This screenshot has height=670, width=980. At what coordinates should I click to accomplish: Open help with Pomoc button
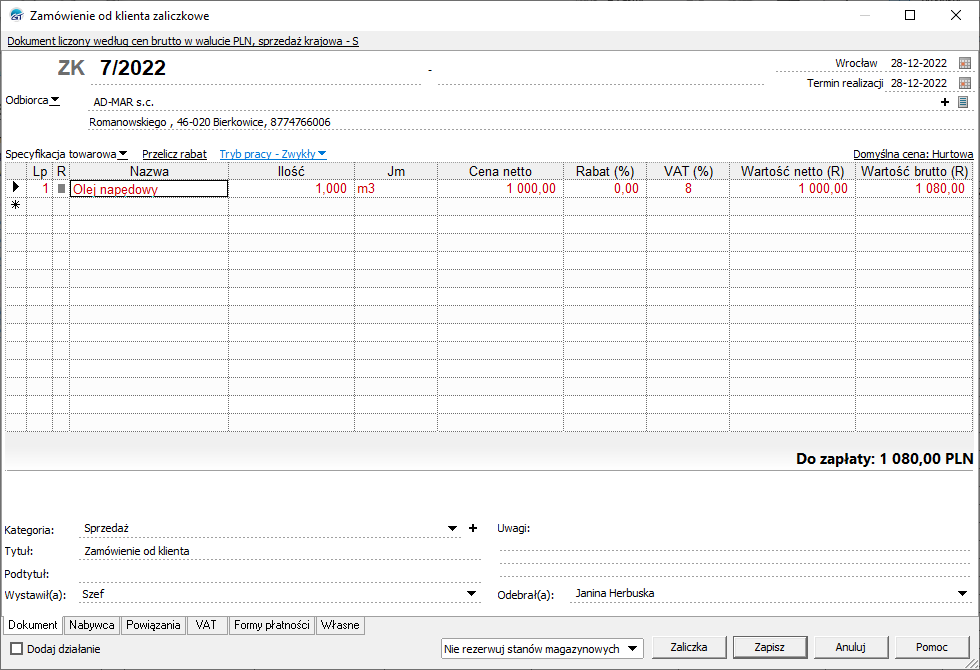pos(931,648)
